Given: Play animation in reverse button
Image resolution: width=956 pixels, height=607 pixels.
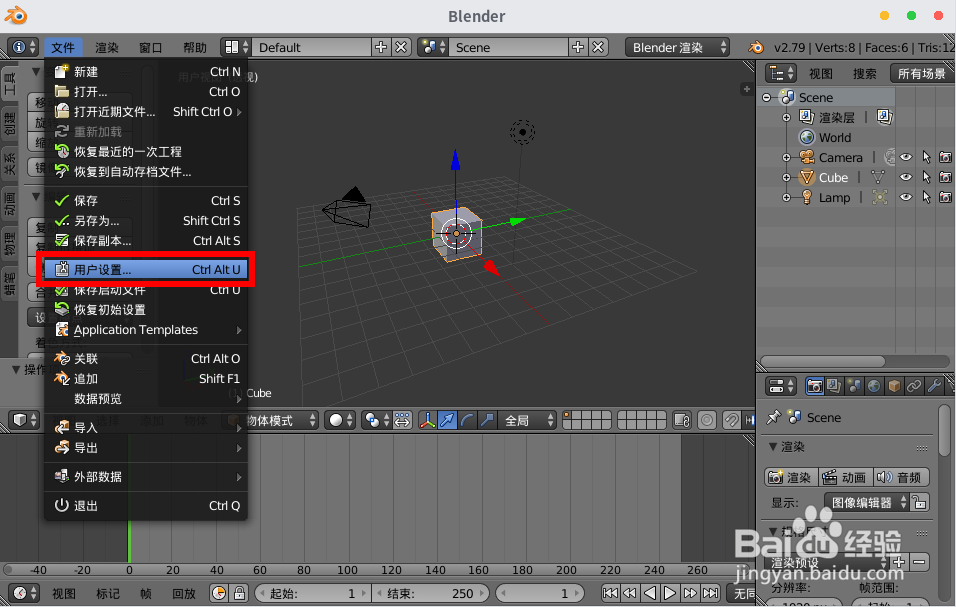Looking at the screenshot, I should pyautogui.click(x=650, y=593).
